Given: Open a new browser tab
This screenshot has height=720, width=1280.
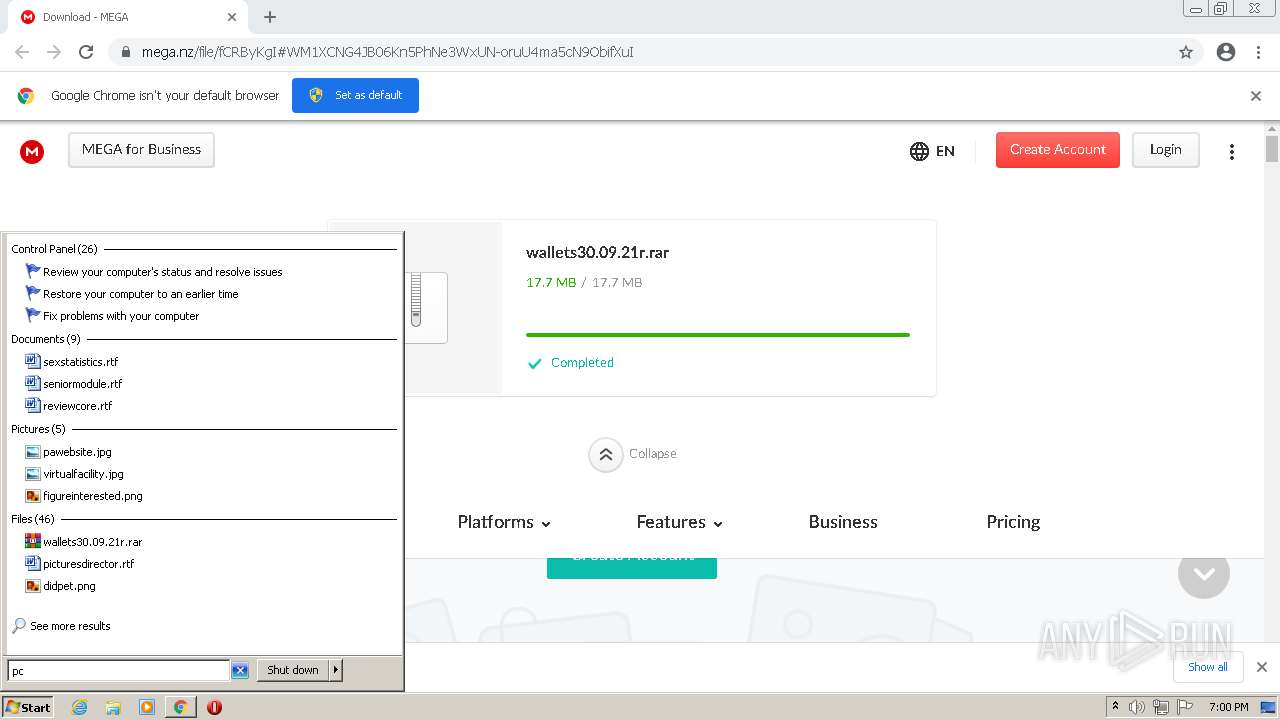Looking at the screenshot, I should click(270, 17).
